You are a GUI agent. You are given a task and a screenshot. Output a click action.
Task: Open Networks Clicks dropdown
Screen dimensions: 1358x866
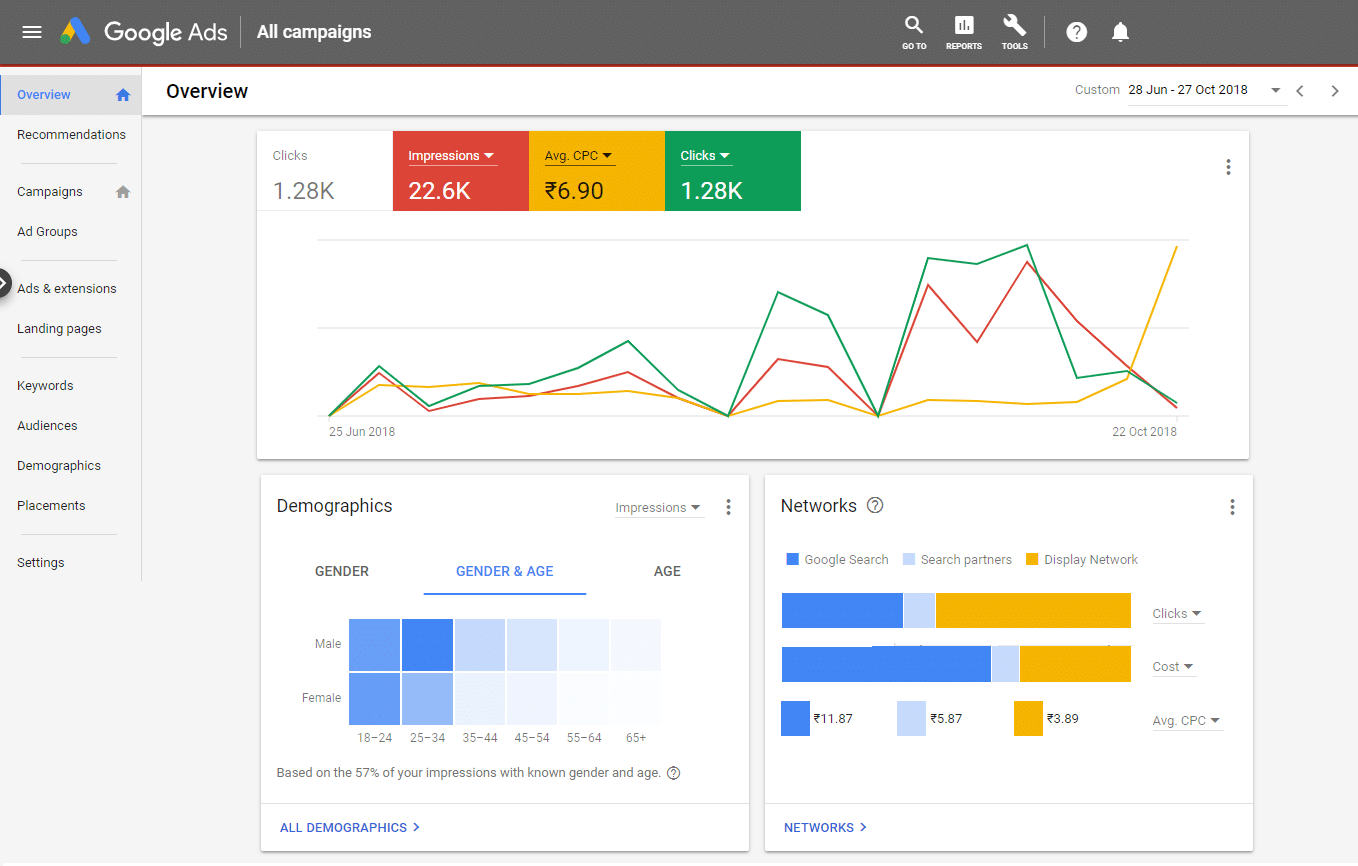click(1177, 614)
